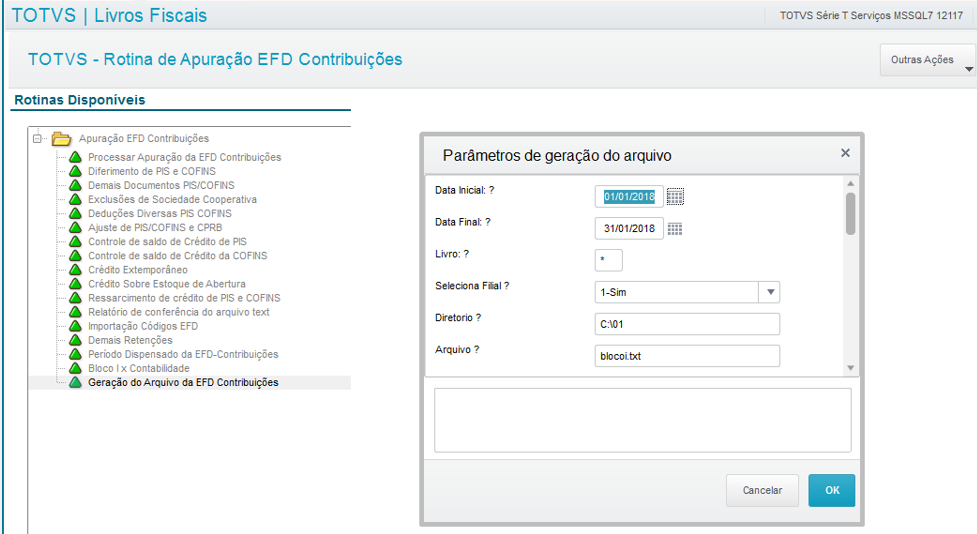Open the Outras Ações menu
The width and height of the screenshot is (977, 534).
(927, 60)
